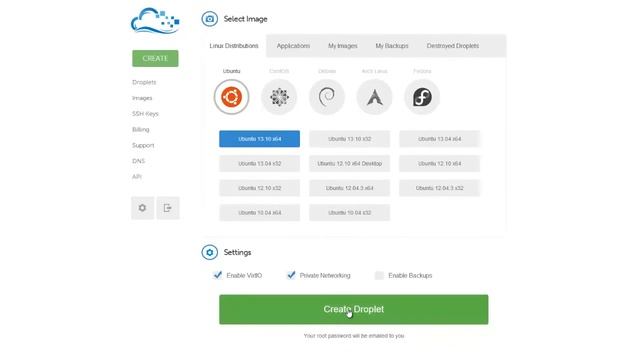640x360 pixels.
Task: Open SSH Keys in the sidebar
Action: pyautogui.click(x=145, y=113)
